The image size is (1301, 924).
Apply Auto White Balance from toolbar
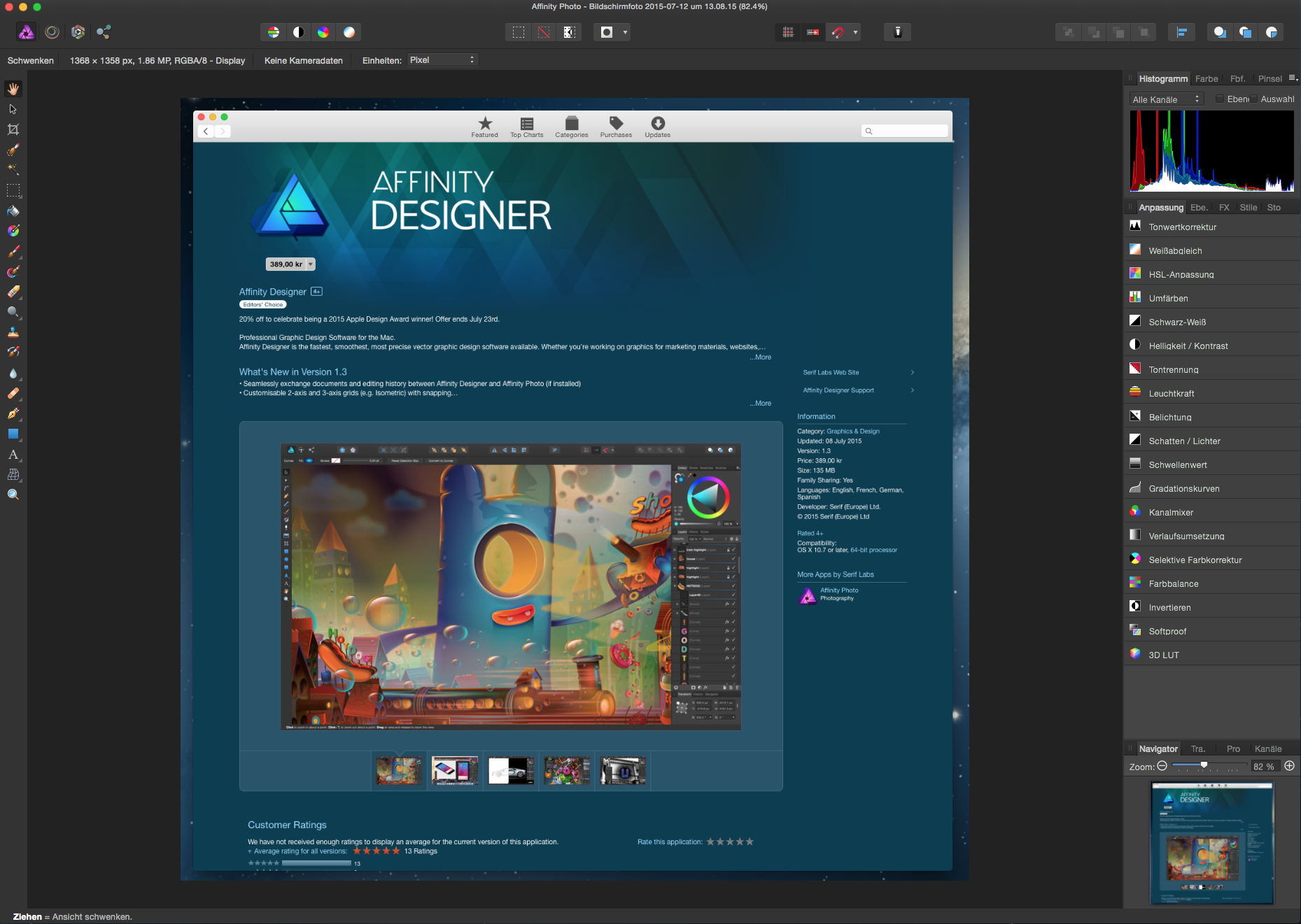pyautogui.click(x=349, y=32)
